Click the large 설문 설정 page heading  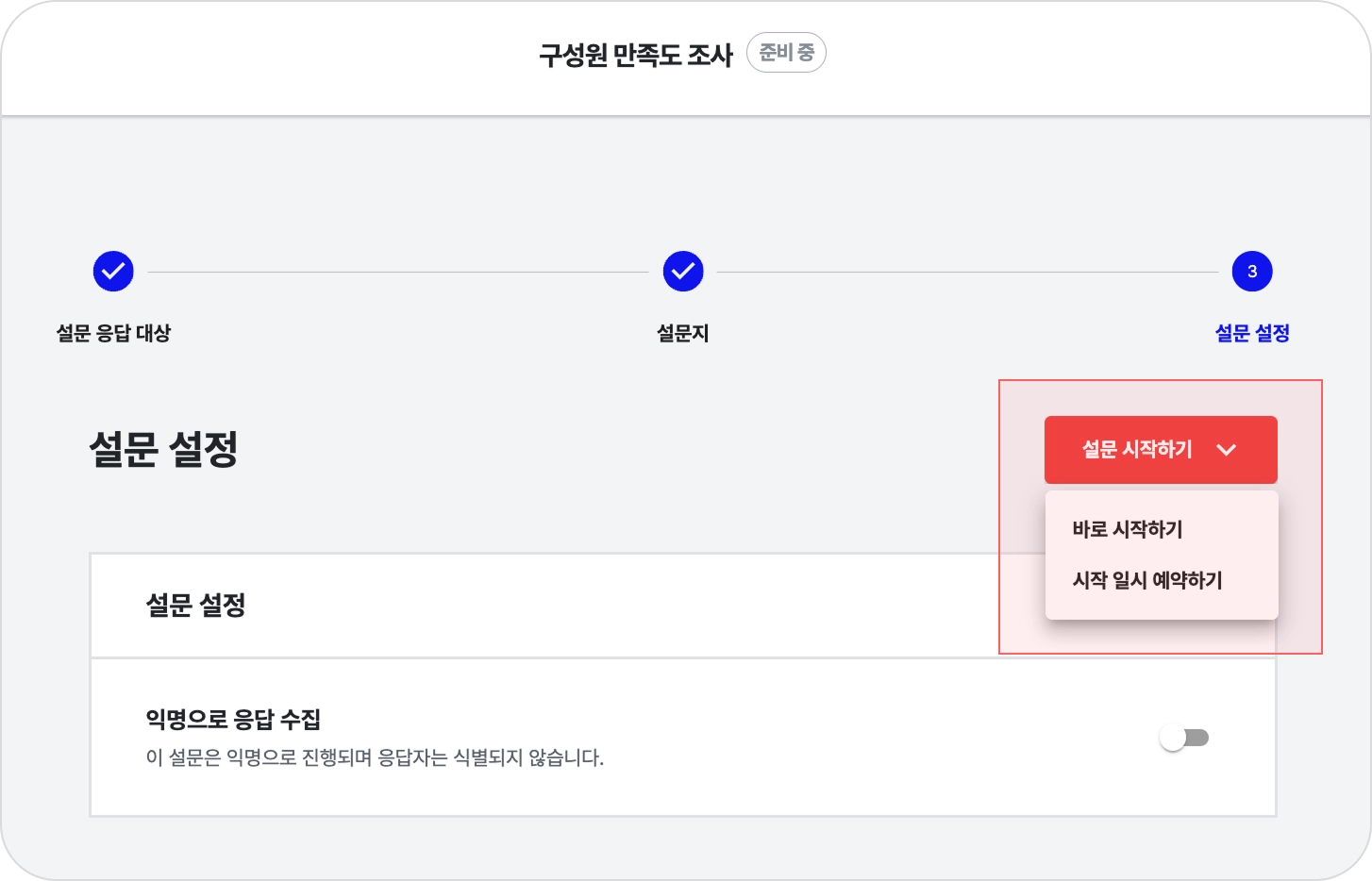163,449
